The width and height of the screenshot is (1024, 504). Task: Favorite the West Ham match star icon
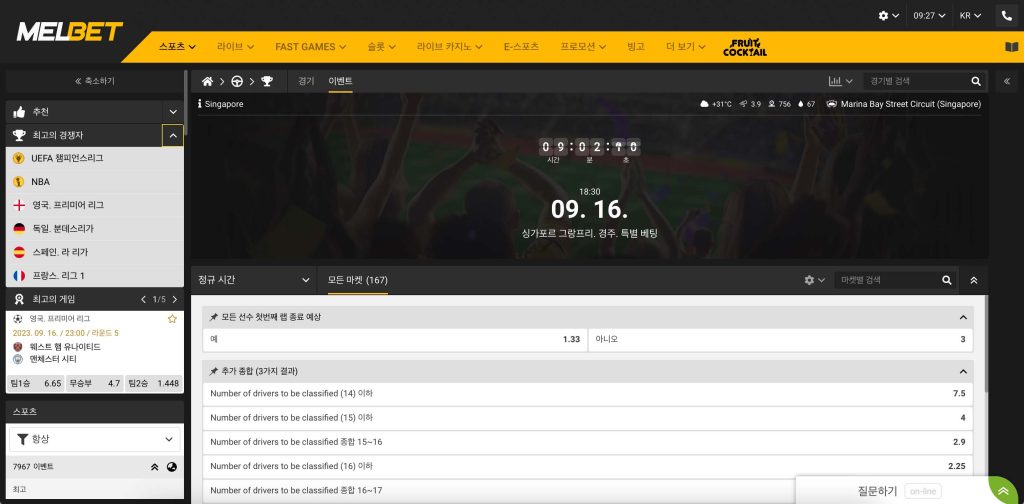(x=172, y=319)
